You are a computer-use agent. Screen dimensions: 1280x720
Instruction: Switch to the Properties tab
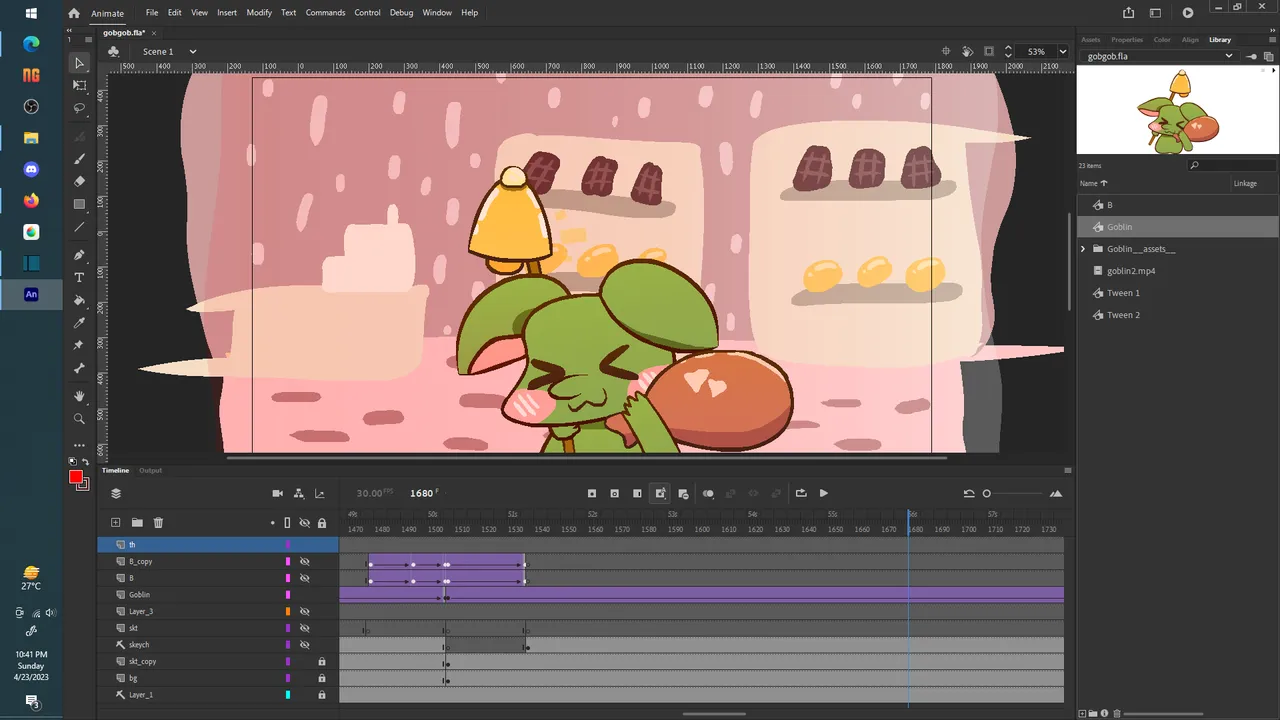click(x=1127, y=40)
